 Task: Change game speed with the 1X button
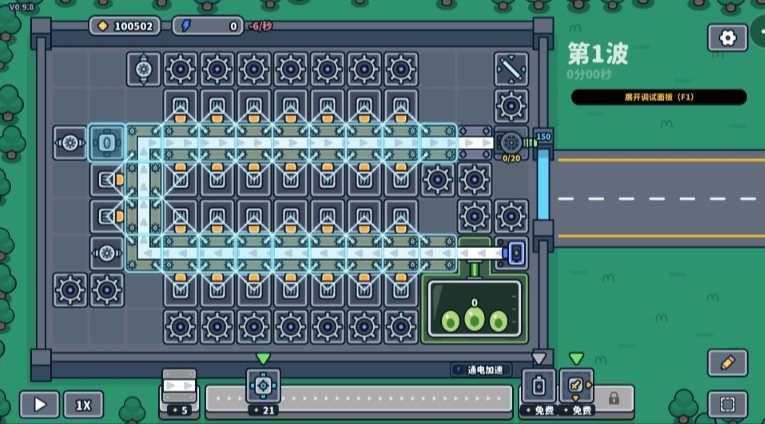point(83,404)
